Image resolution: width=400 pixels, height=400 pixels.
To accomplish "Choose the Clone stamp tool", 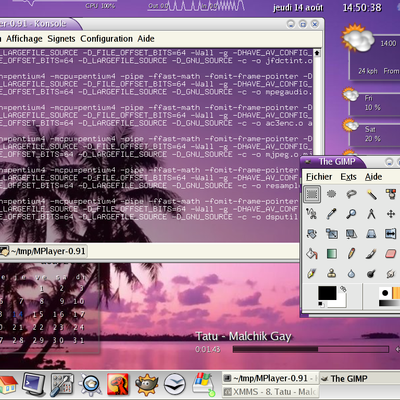I will [331, 274].
